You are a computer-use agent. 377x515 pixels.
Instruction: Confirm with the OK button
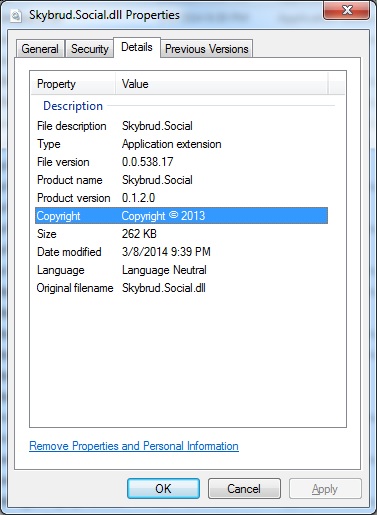163,489
